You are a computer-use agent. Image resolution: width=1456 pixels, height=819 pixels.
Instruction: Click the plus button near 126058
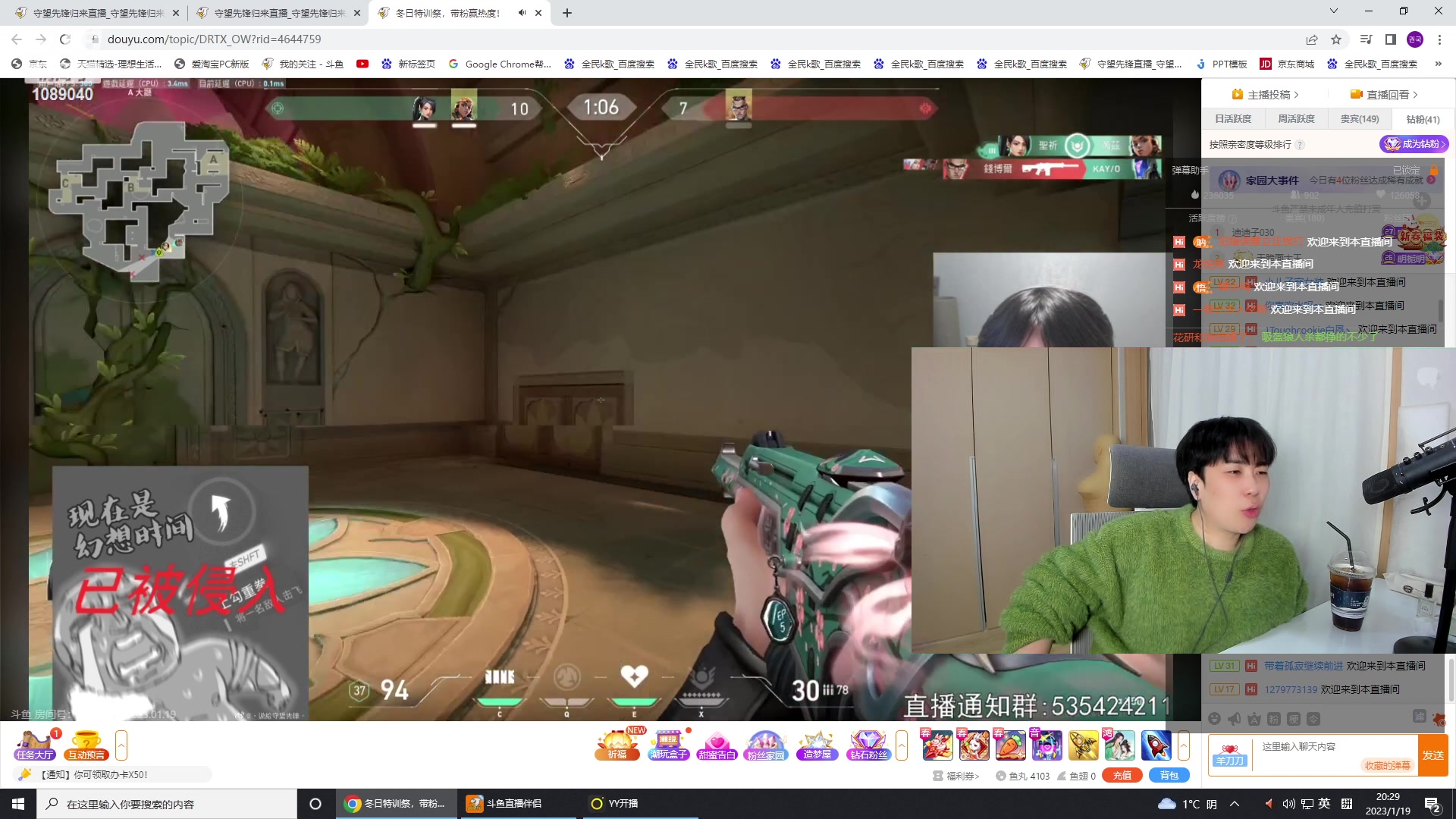1422,202
